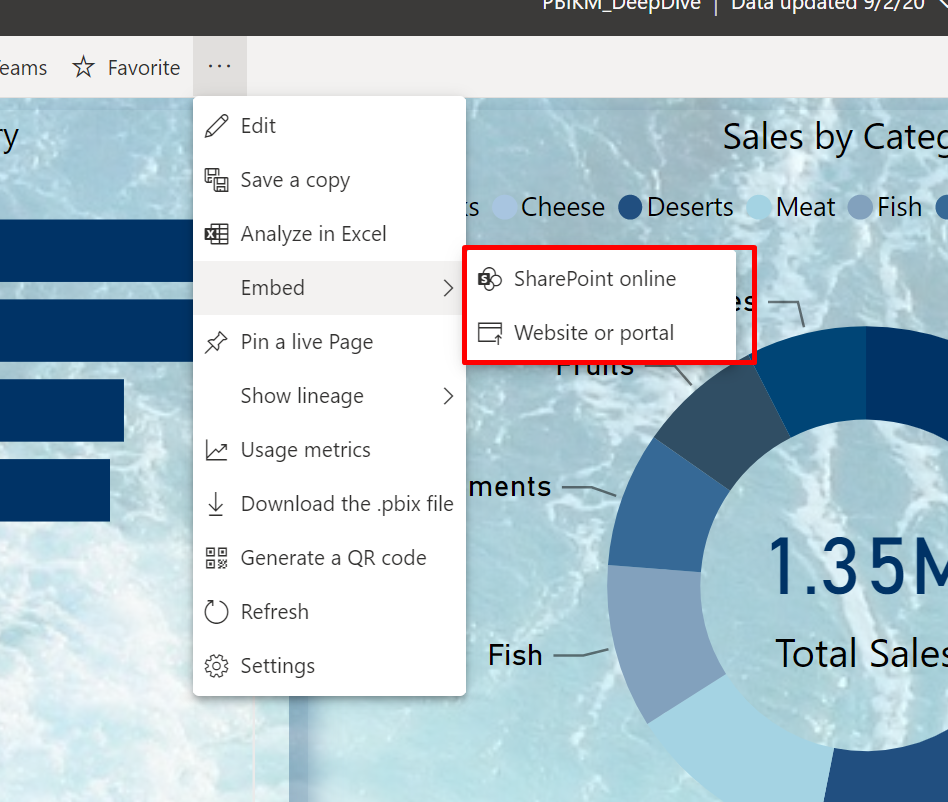The width and height of the screenshot is (948, 802).
Task: Click the Refresh circular icon
Action: pyautogui.click(x=216, y=612)
